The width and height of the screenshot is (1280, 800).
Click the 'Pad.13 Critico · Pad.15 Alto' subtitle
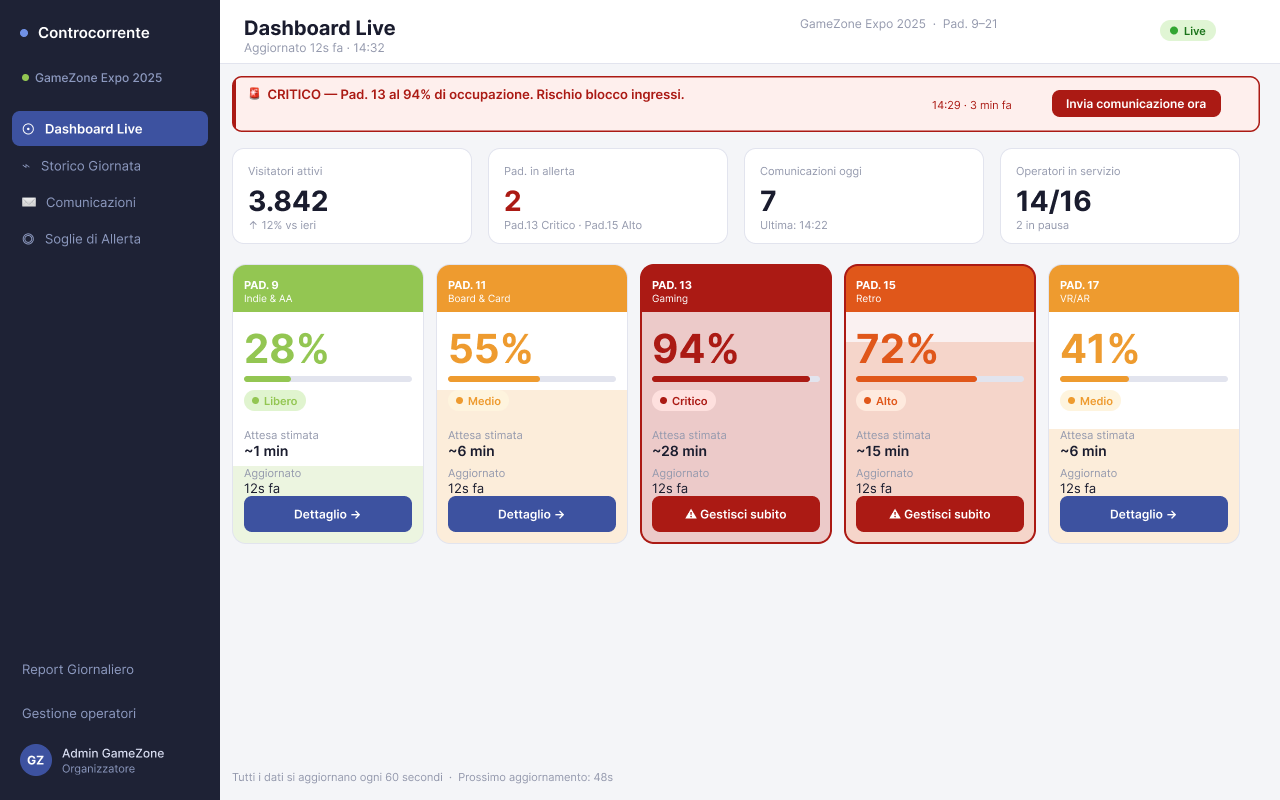coord(573,225)
